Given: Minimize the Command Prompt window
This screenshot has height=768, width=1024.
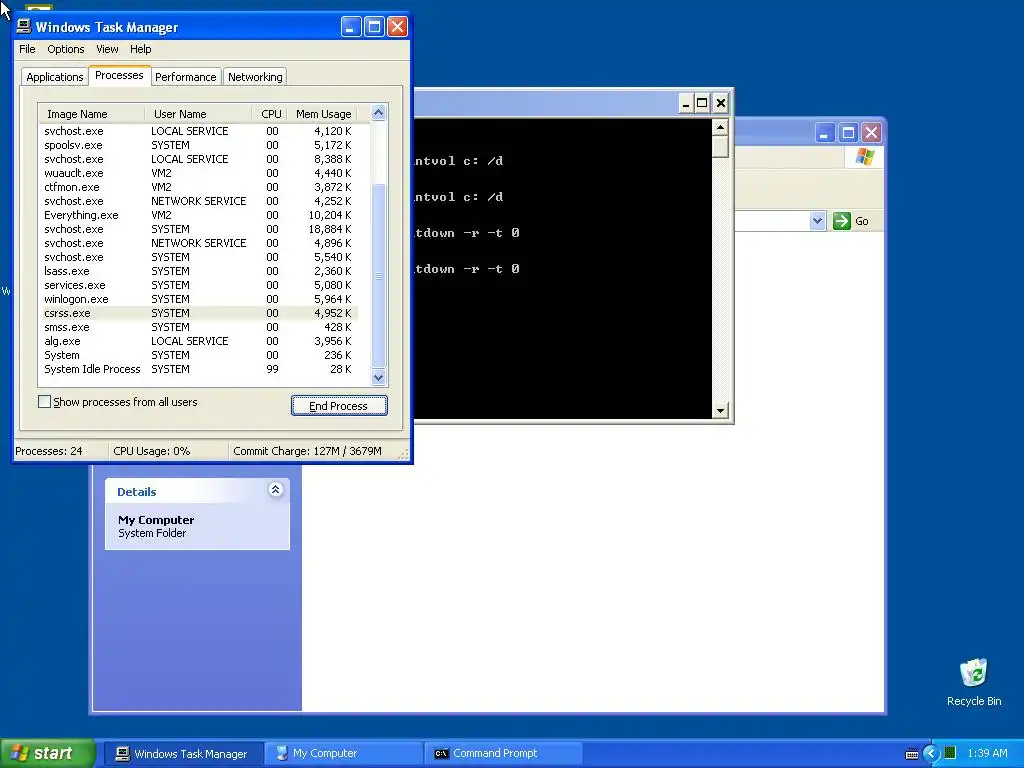Looking at the screenshot, I should click(686, 103).
